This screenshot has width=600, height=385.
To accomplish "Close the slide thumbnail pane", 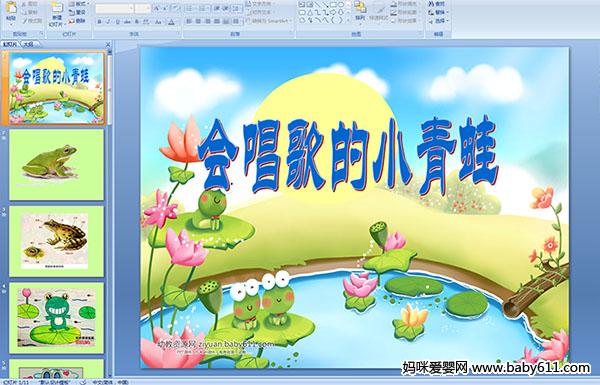I will coord(108,44).
